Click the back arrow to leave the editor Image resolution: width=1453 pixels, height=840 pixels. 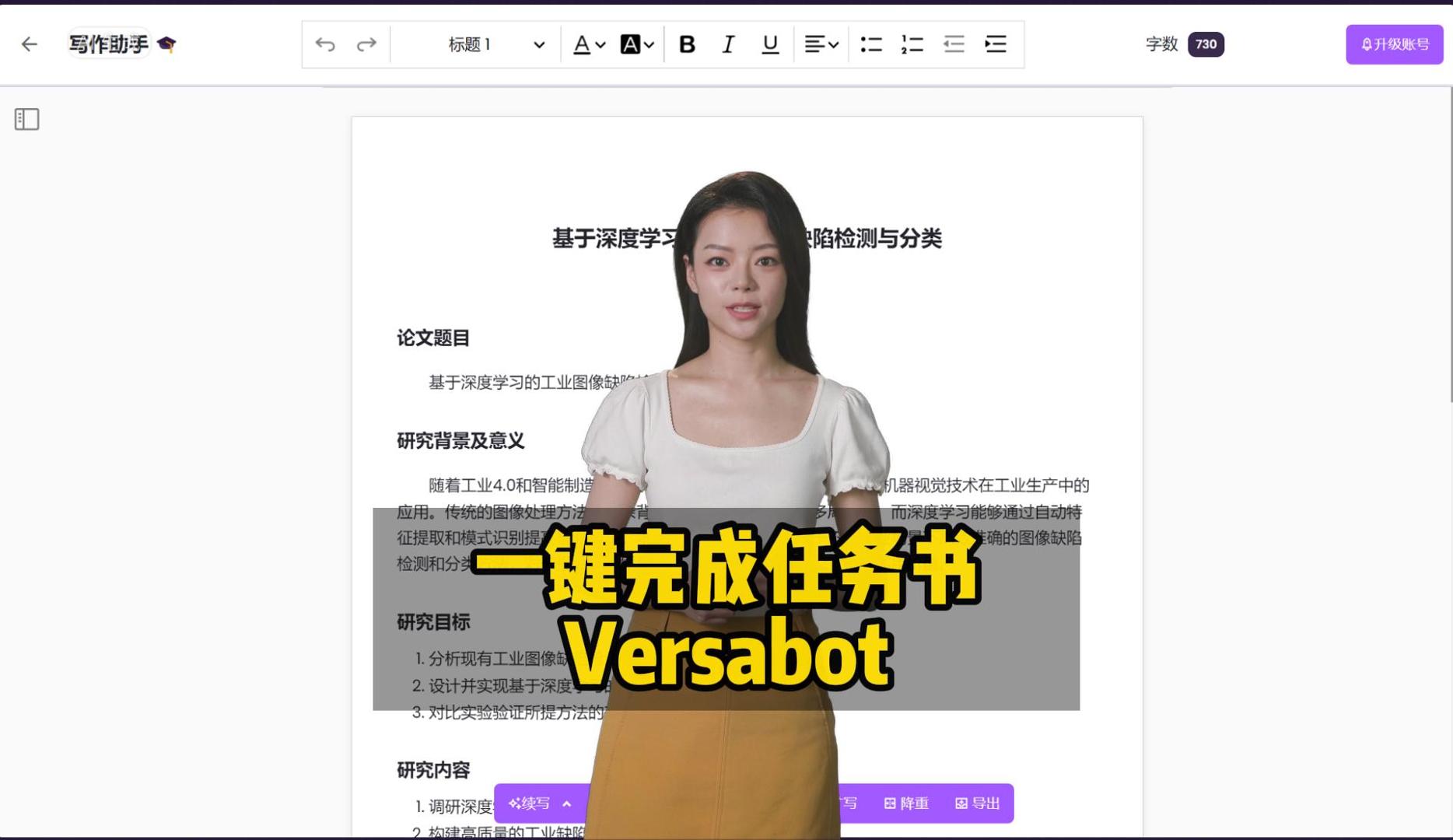pyautogui.click(x=29, y=44)
